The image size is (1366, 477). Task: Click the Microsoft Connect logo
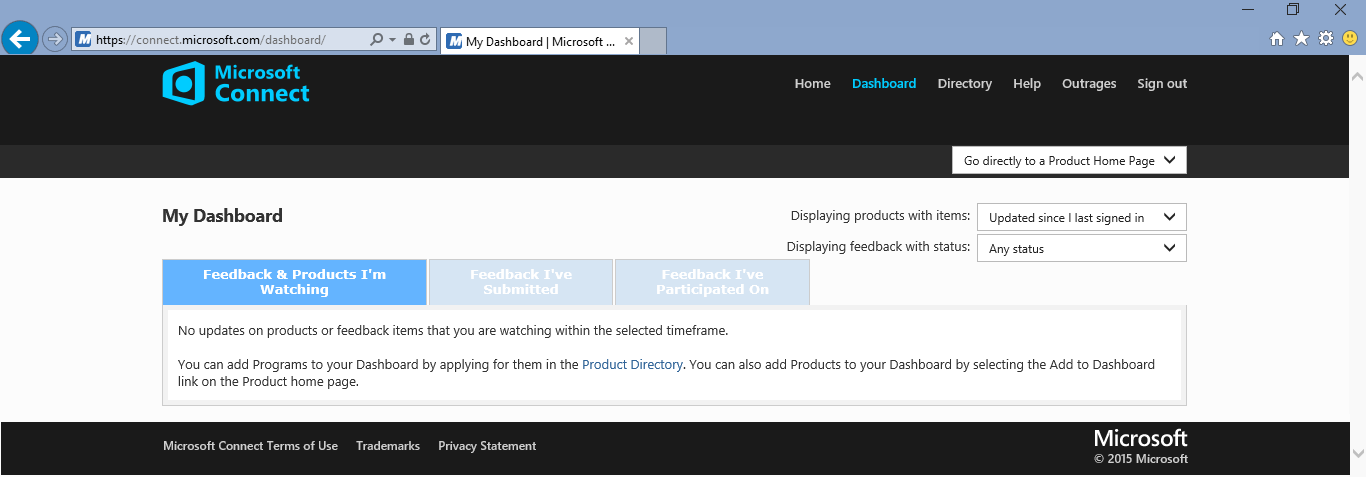point(236,83)
